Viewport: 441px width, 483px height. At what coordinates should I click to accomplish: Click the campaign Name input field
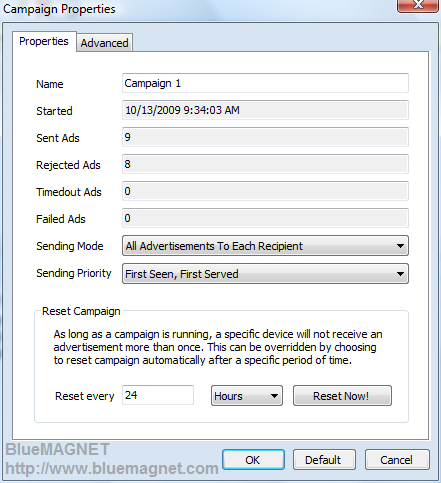pos(265,83)
